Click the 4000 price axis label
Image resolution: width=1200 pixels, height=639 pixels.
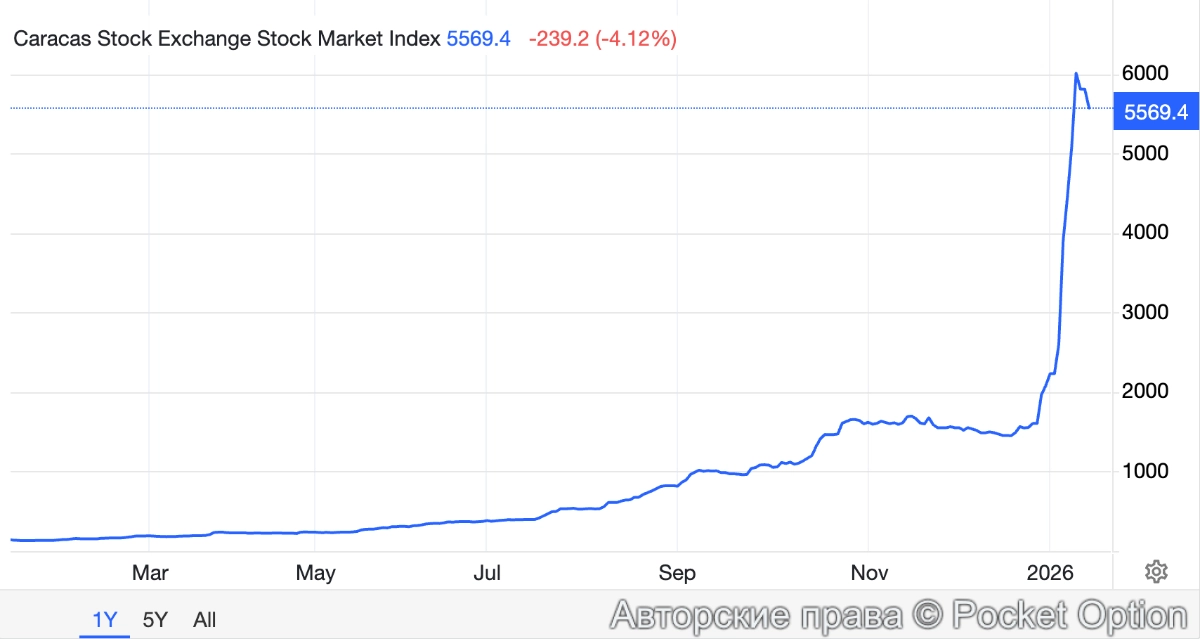point(1146,233)
